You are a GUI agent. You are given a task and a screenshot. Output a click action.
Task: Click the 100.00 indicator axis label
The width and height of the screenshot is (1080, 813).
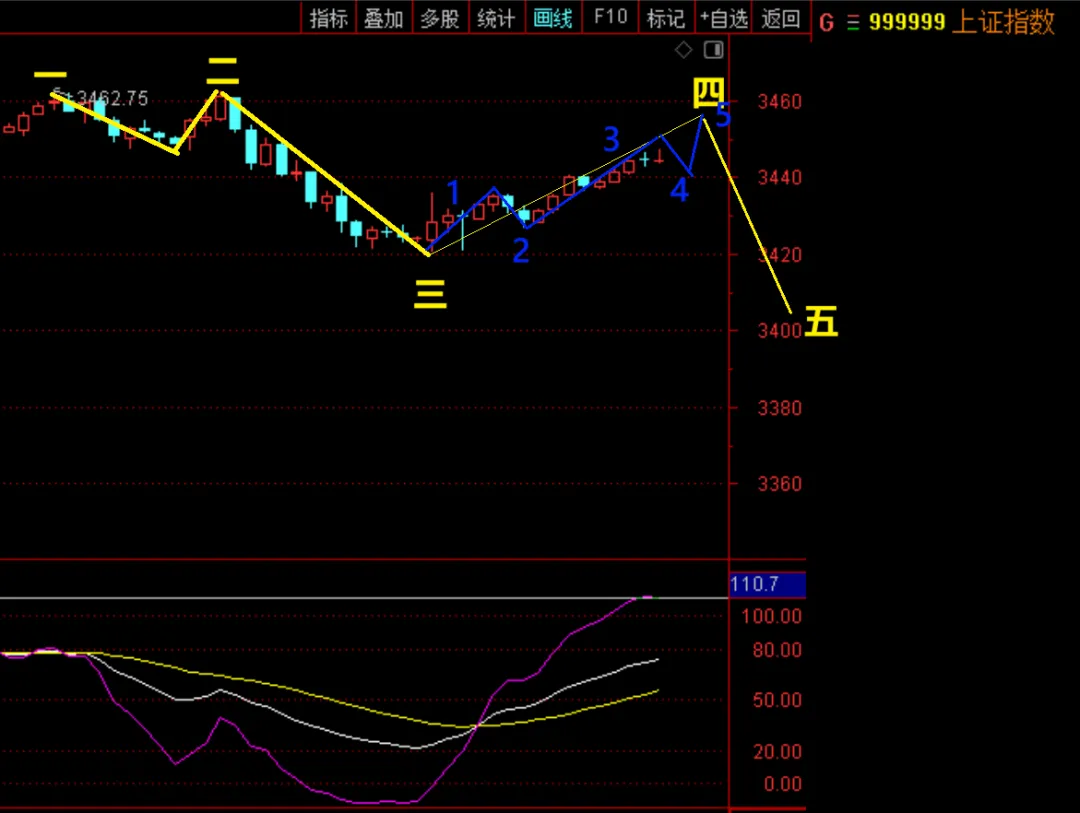pyautogui.click(x=772, y=616)
